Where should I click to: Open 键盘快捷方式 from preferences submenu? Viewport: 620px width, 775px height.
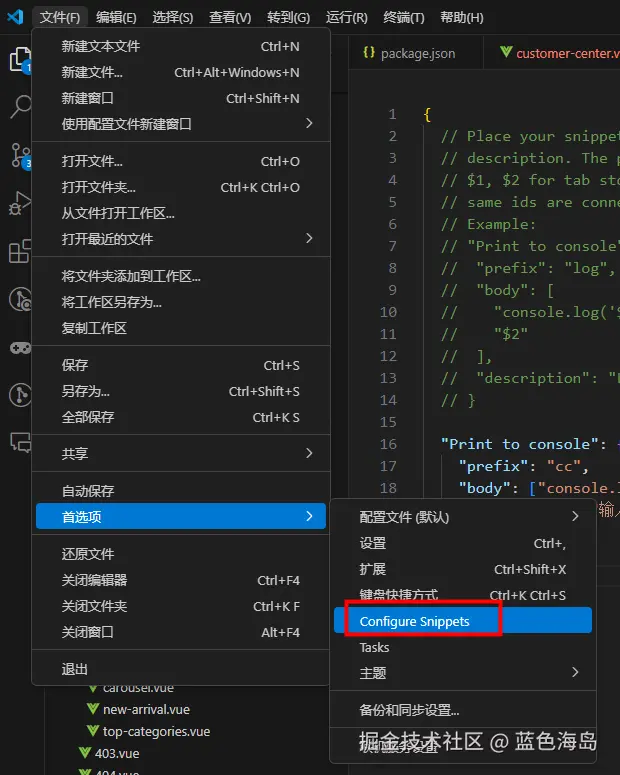tap(463, 595)
